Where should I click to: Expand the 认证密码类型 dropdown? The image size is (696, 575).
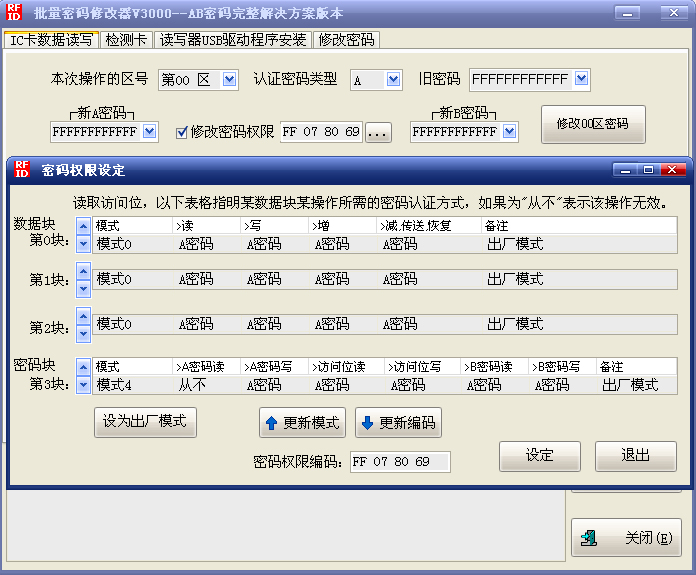[x=393, y=80]
